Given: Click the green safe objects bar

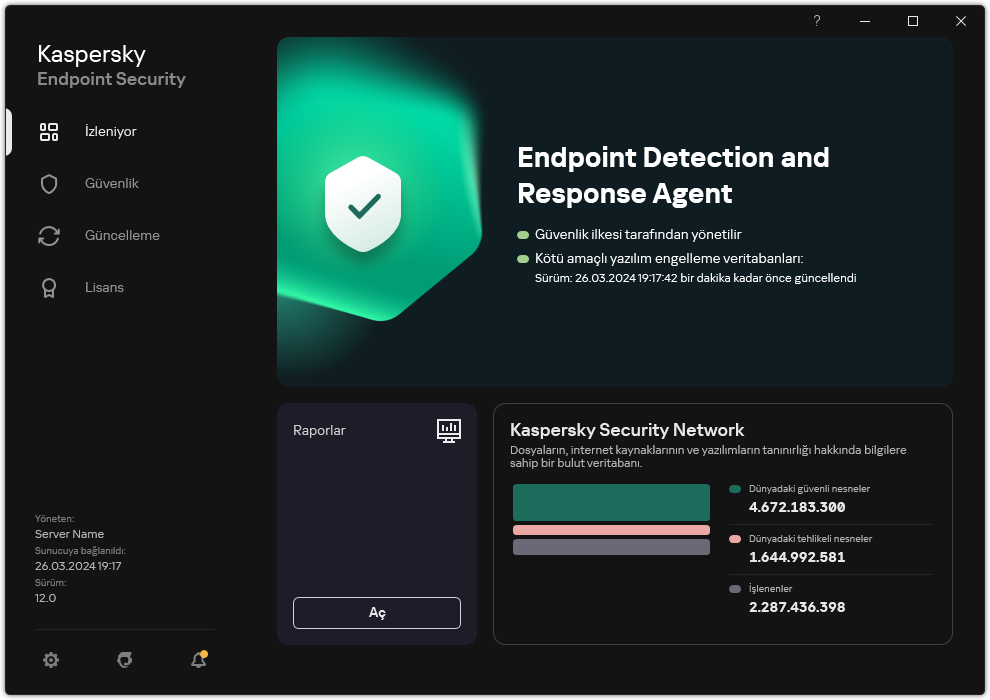Looking at the screenshot, I should [611, 502].
